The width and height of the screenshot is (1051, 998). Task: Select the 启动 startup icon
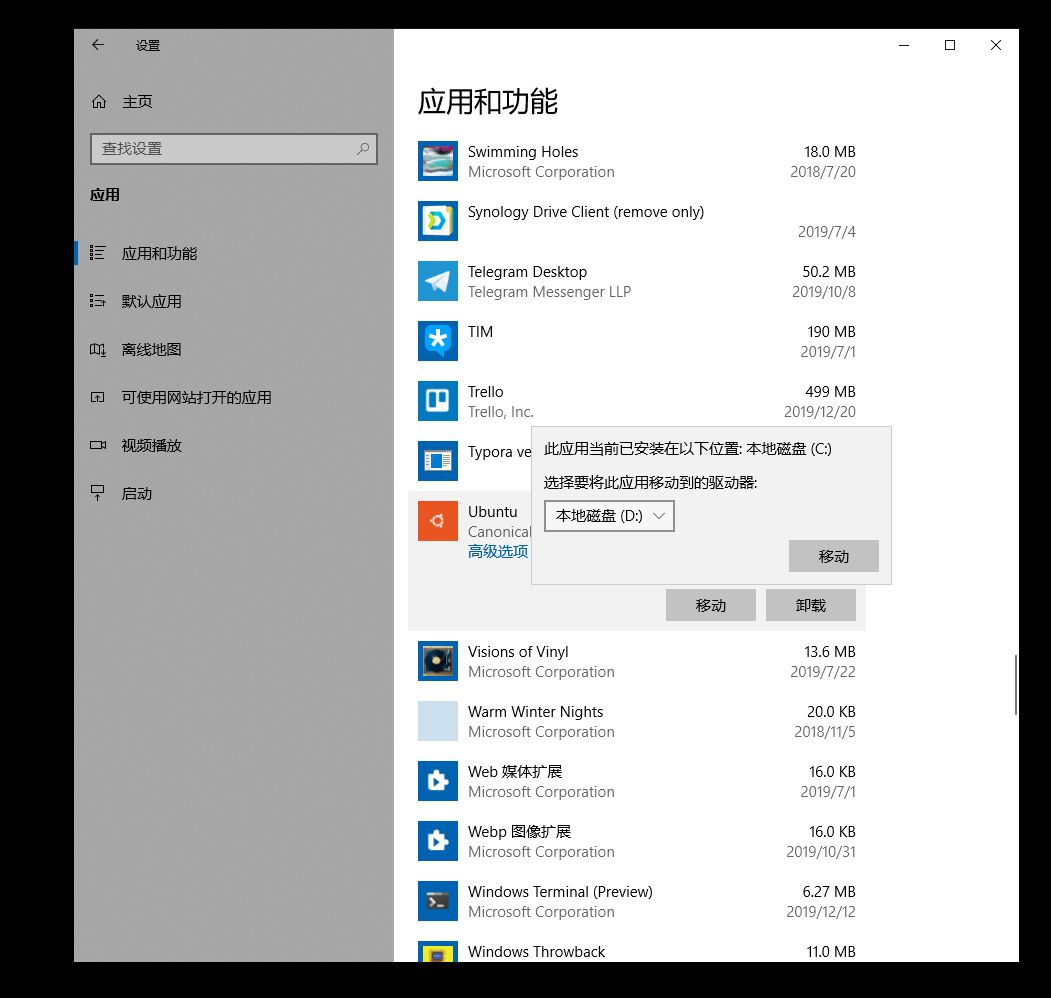coord(98,493)
